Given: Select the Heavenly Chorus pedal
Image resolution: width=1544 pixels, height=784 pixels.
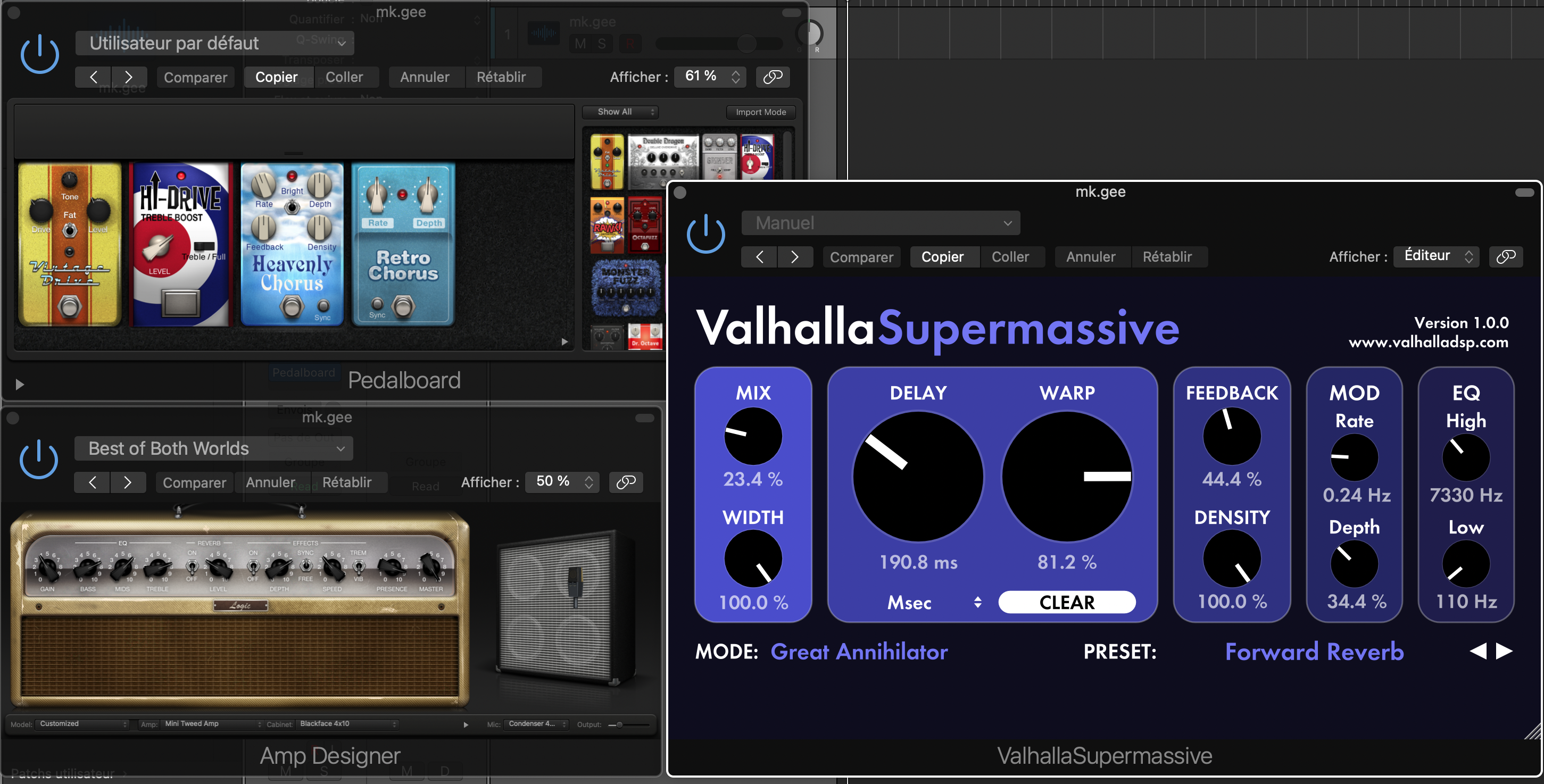Looking at the screenshot, I should (x=292, y=245).
